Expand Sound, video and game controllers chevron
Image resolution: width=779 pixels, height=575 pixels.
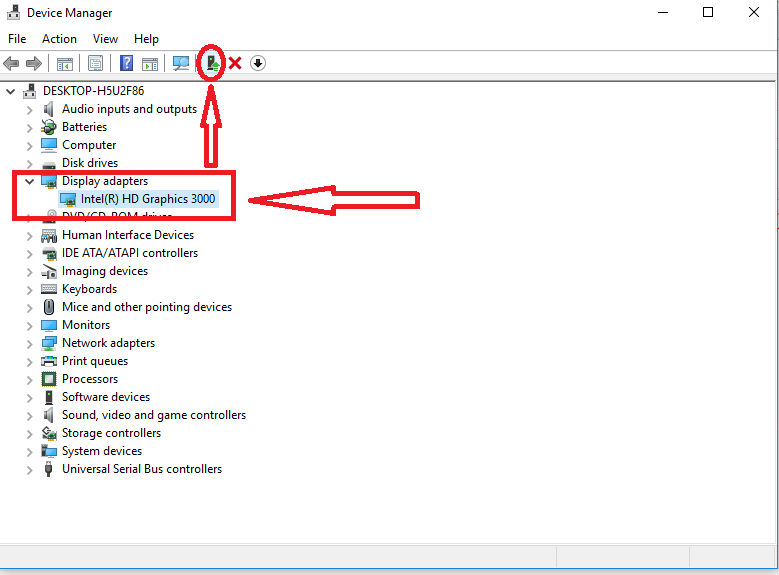click(29, 415)
